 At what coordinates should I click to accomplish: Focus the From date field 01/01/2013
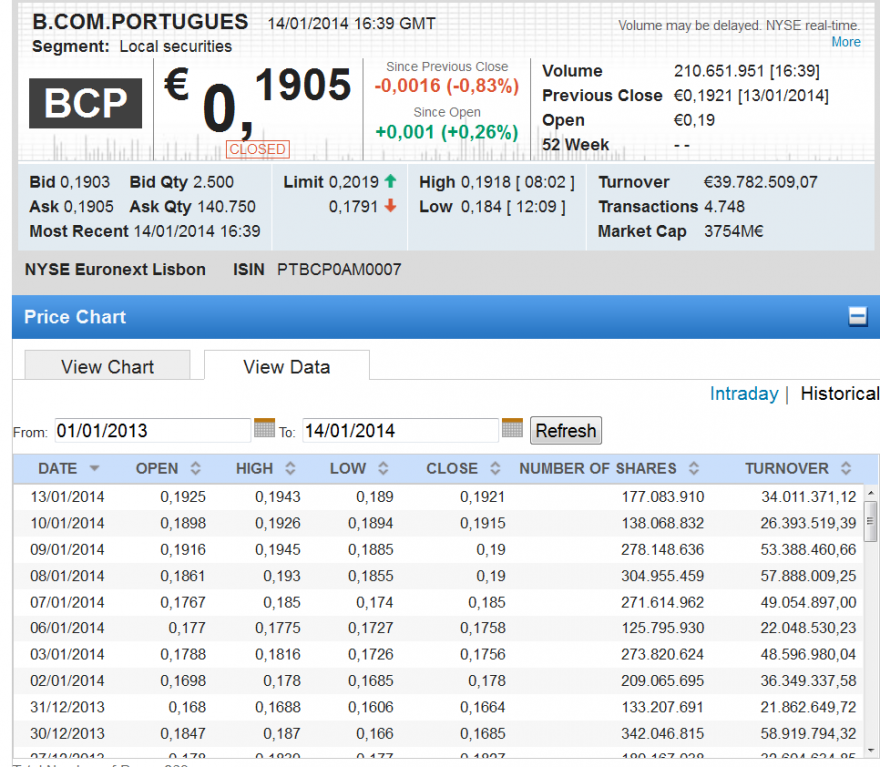pyautogui.click(x=152, y=430)
